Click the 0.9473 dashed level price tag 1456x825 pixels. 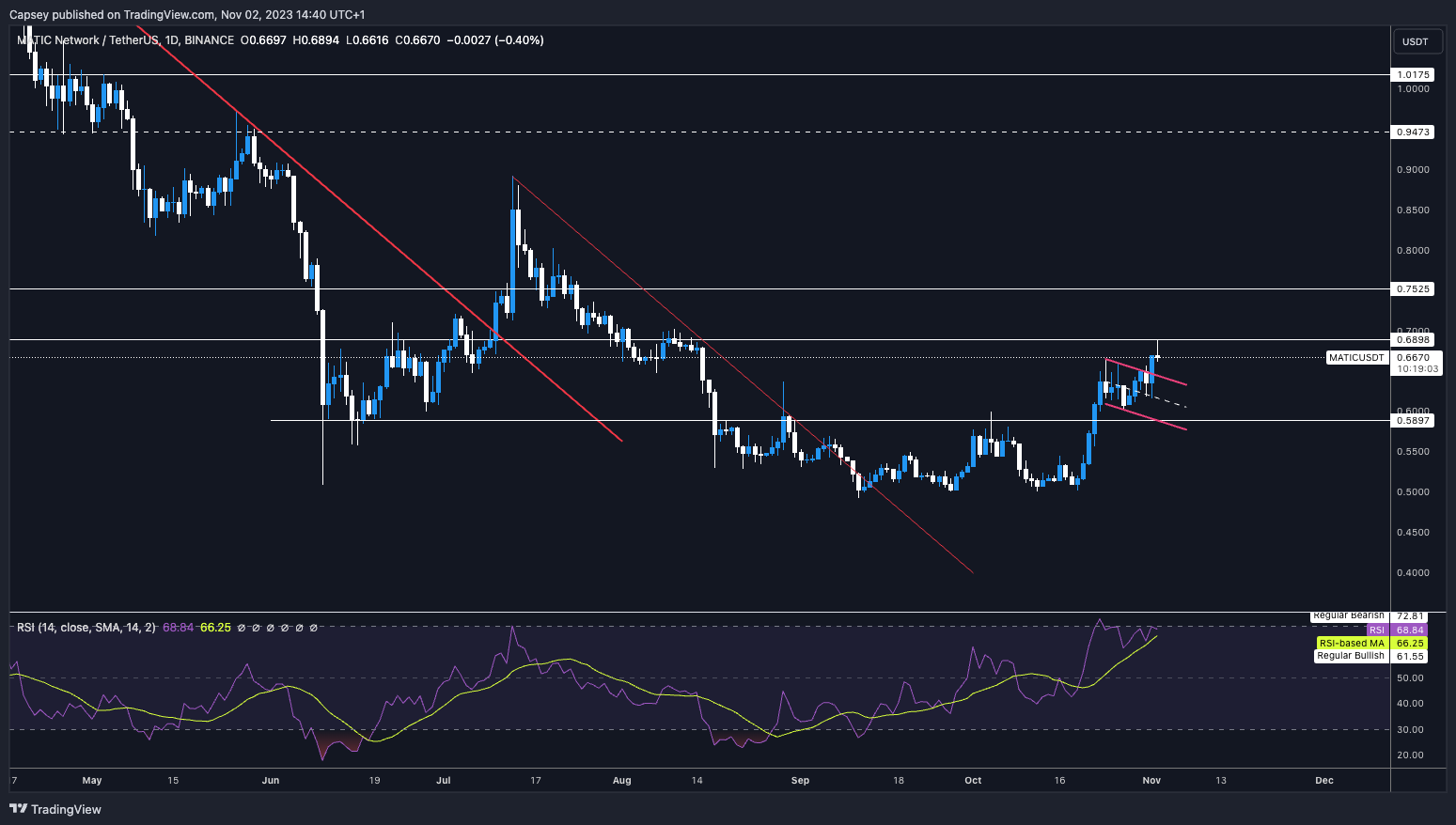click(1413, 132)
